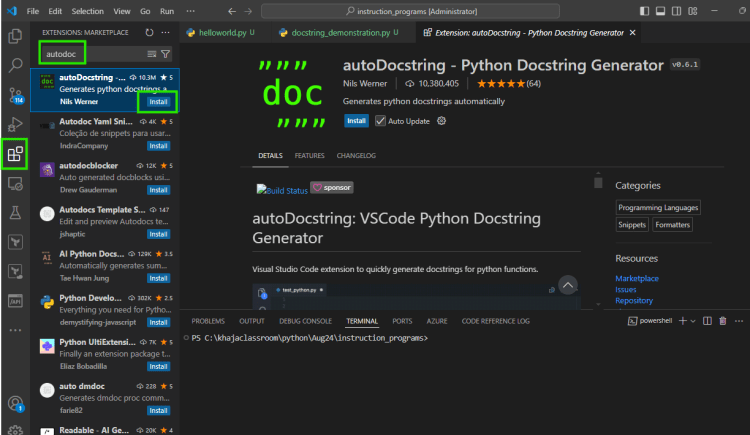Select the Programming Languages category tag
750x435 pixels.
pyautogui.click(x=658, y=208)
